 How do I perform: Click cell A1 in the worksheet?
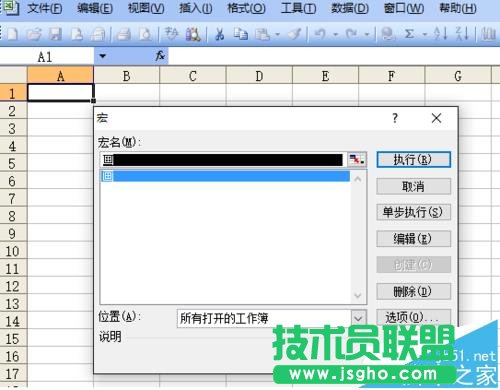click(60, 92)
